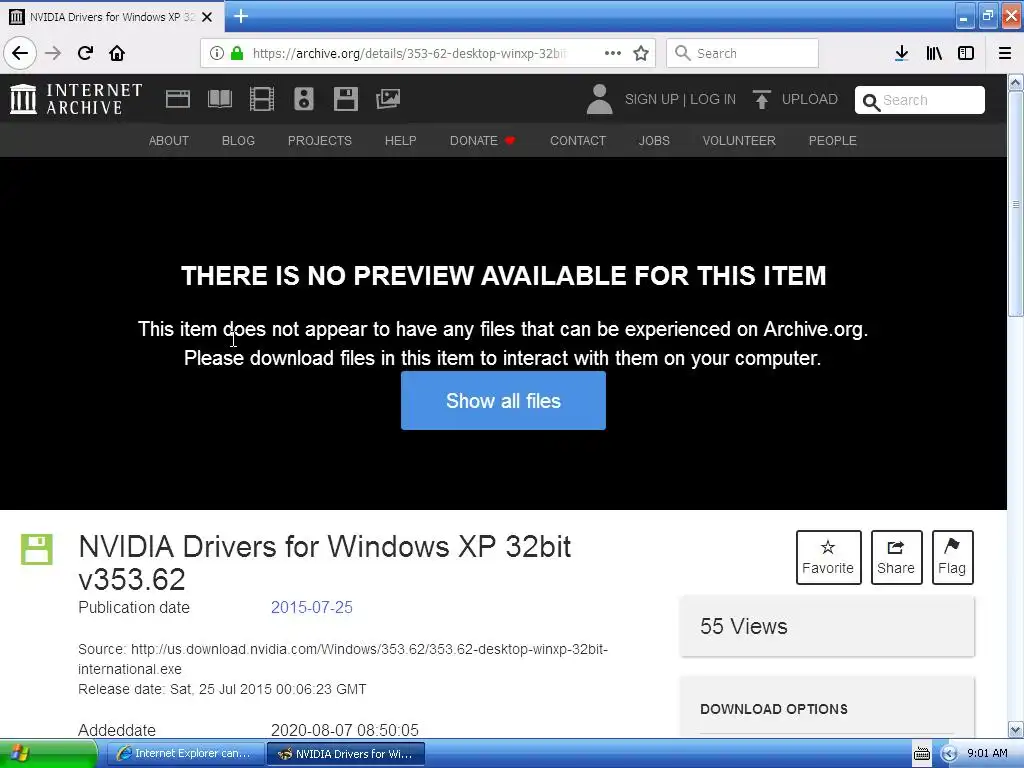Toggle the browser sidebar icon
The width and height of the screenshot is (1024, 768).
(966, 53)
